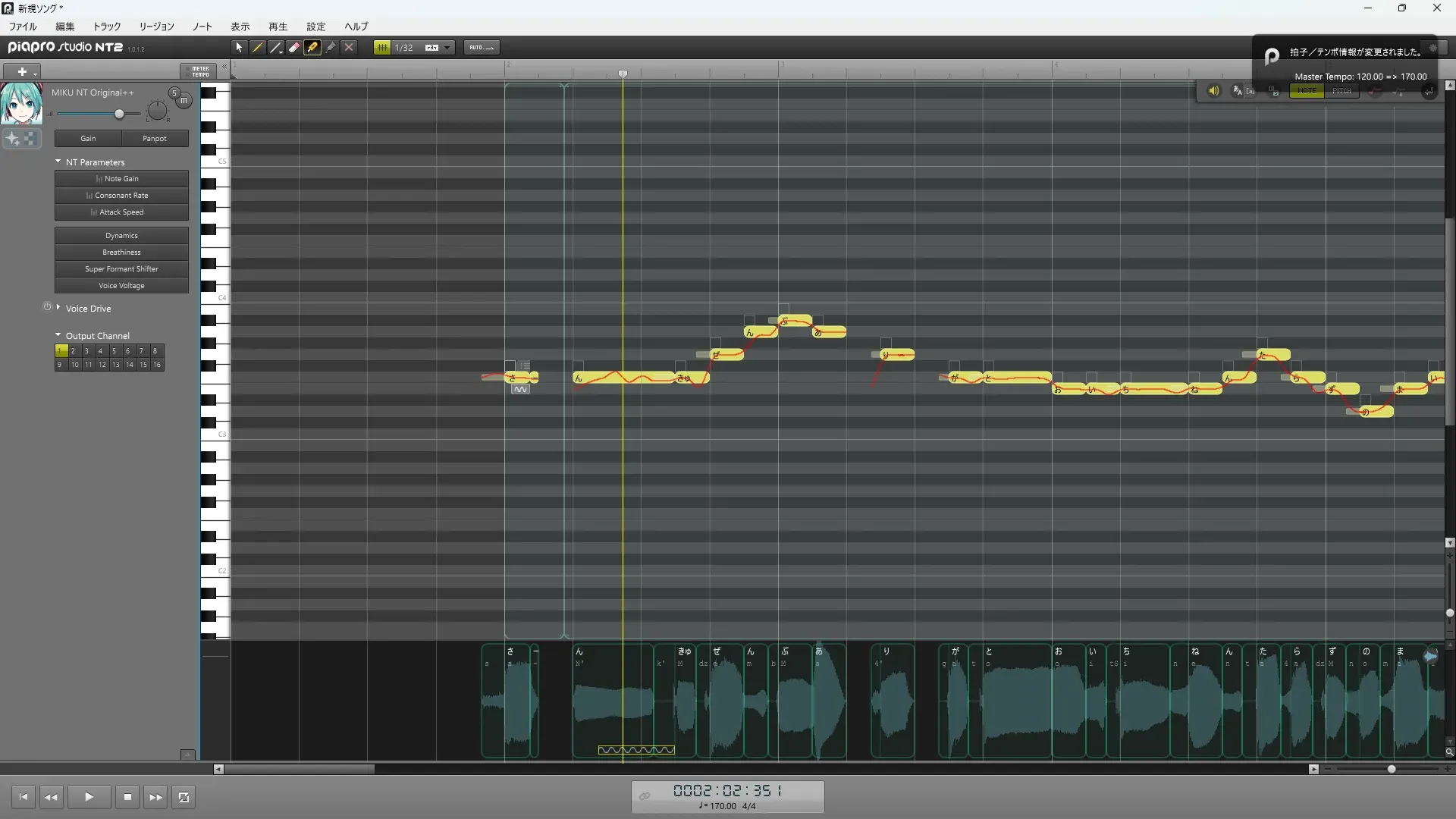Click the track volume slider
Viewport: 1456px width, 819px height.
[x=119, y=114]
